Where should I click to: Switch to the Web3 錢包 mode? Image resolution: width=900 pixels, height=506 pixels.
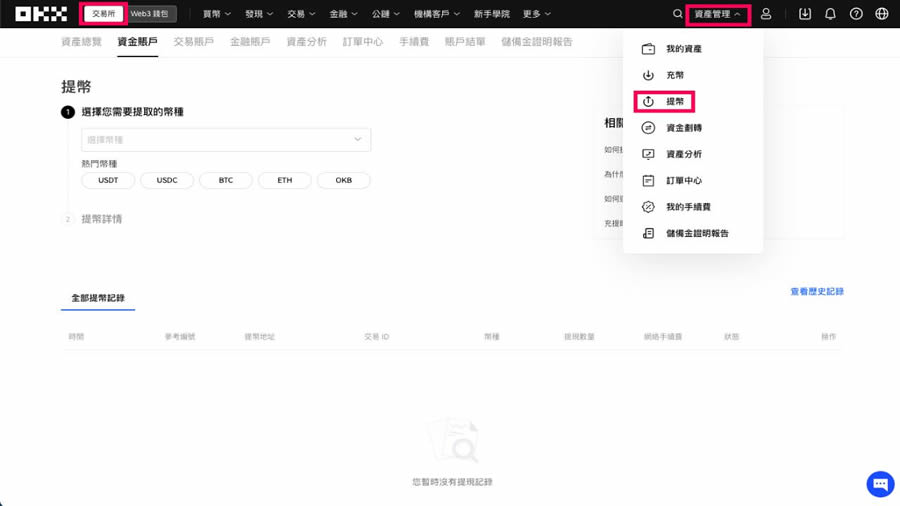tap(150, 14)
